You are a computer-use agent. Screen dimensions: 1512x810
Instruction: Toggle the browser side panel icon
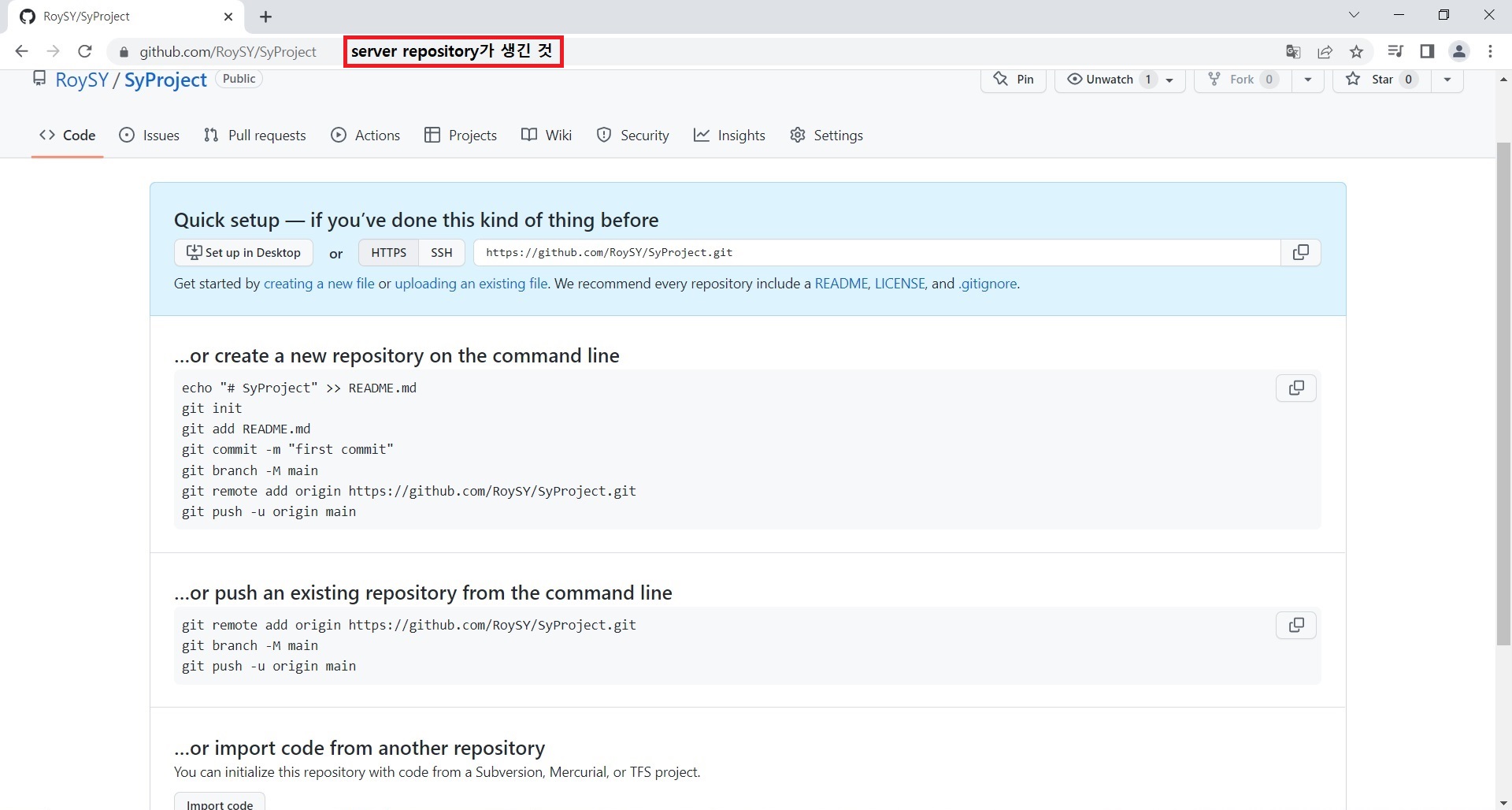[1427, 51]
